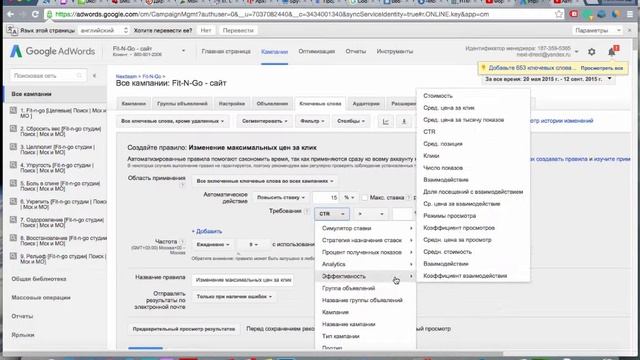Open Инструменты in top navigation
Image resolution: width=640 pixels, height=360 pixels.
click(x=395, y=52)
